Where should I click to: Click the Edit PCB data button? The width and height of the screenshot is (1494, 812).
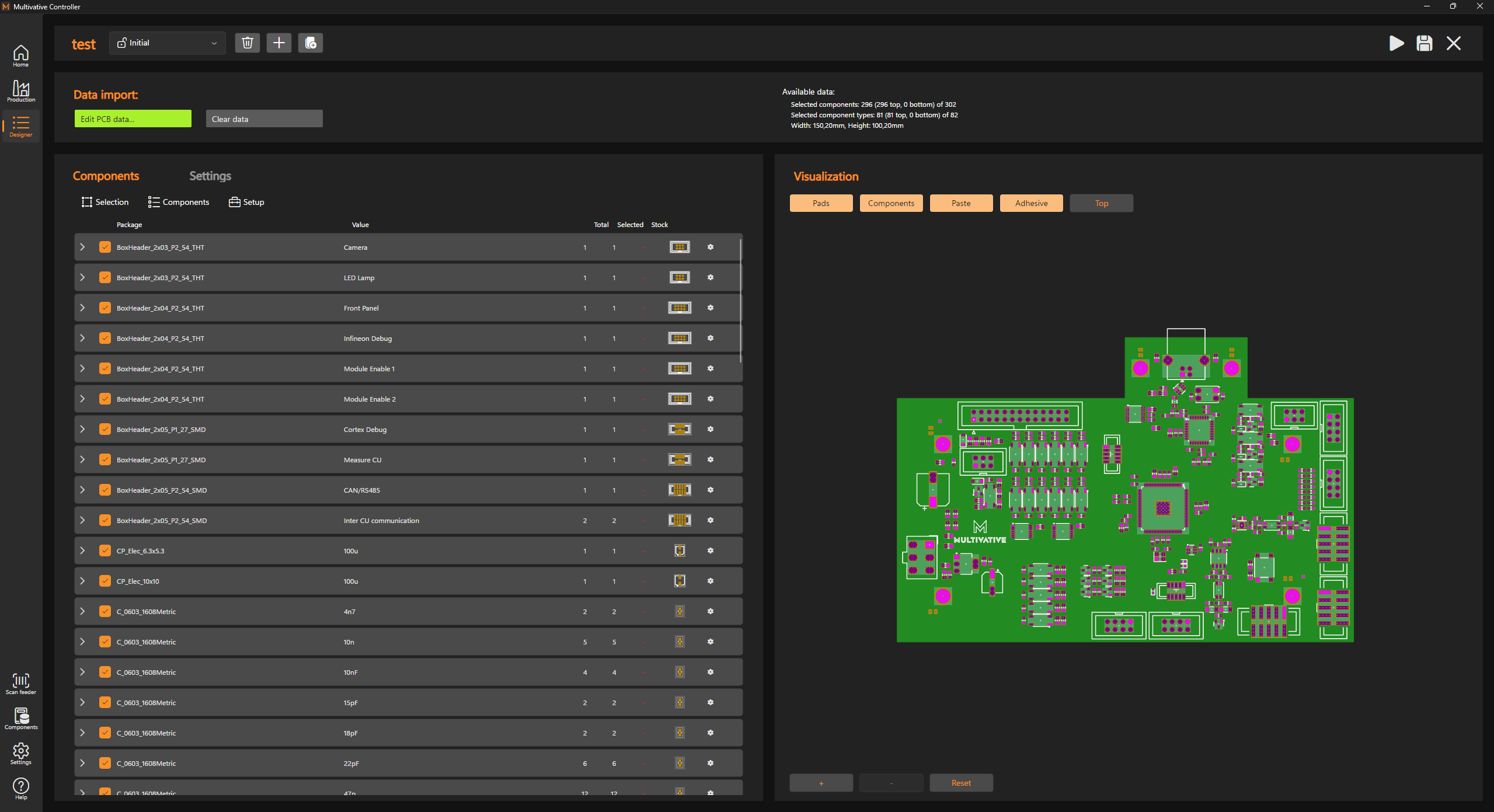[133, 119]
